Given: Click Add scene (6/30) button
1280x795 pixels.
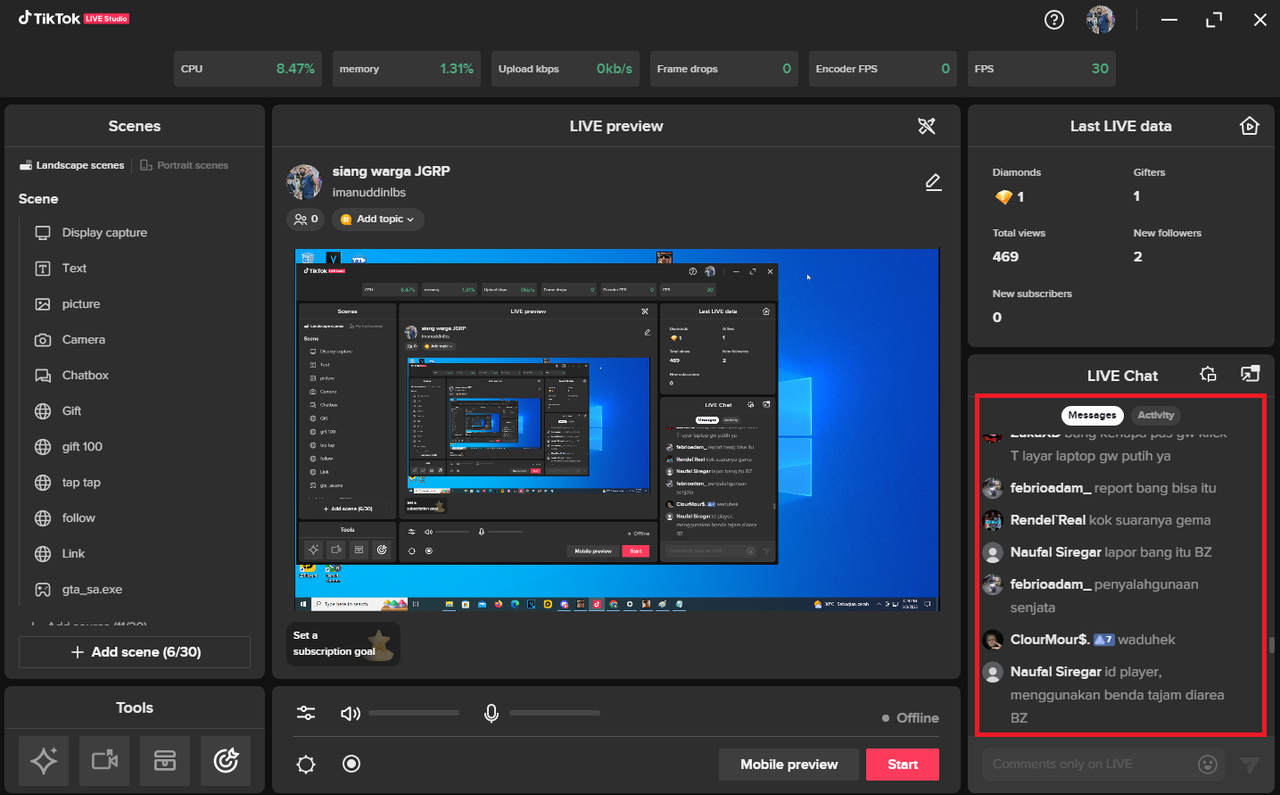Looking at the screenshot, I should 135,652.
